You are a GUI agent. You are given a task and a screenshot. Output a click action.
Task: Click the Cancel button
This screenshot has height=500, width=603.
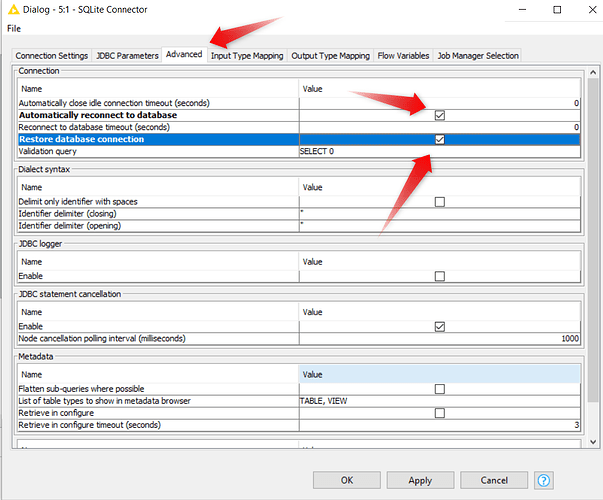click(494, 480)
